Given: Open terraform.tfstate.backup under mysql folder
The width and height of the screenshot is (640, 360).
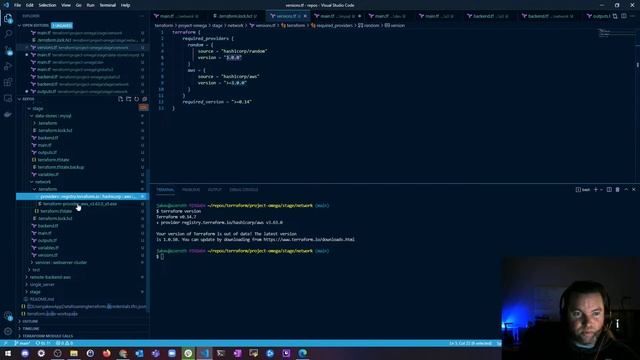Looking at the screenshot, I should [60, 167].
